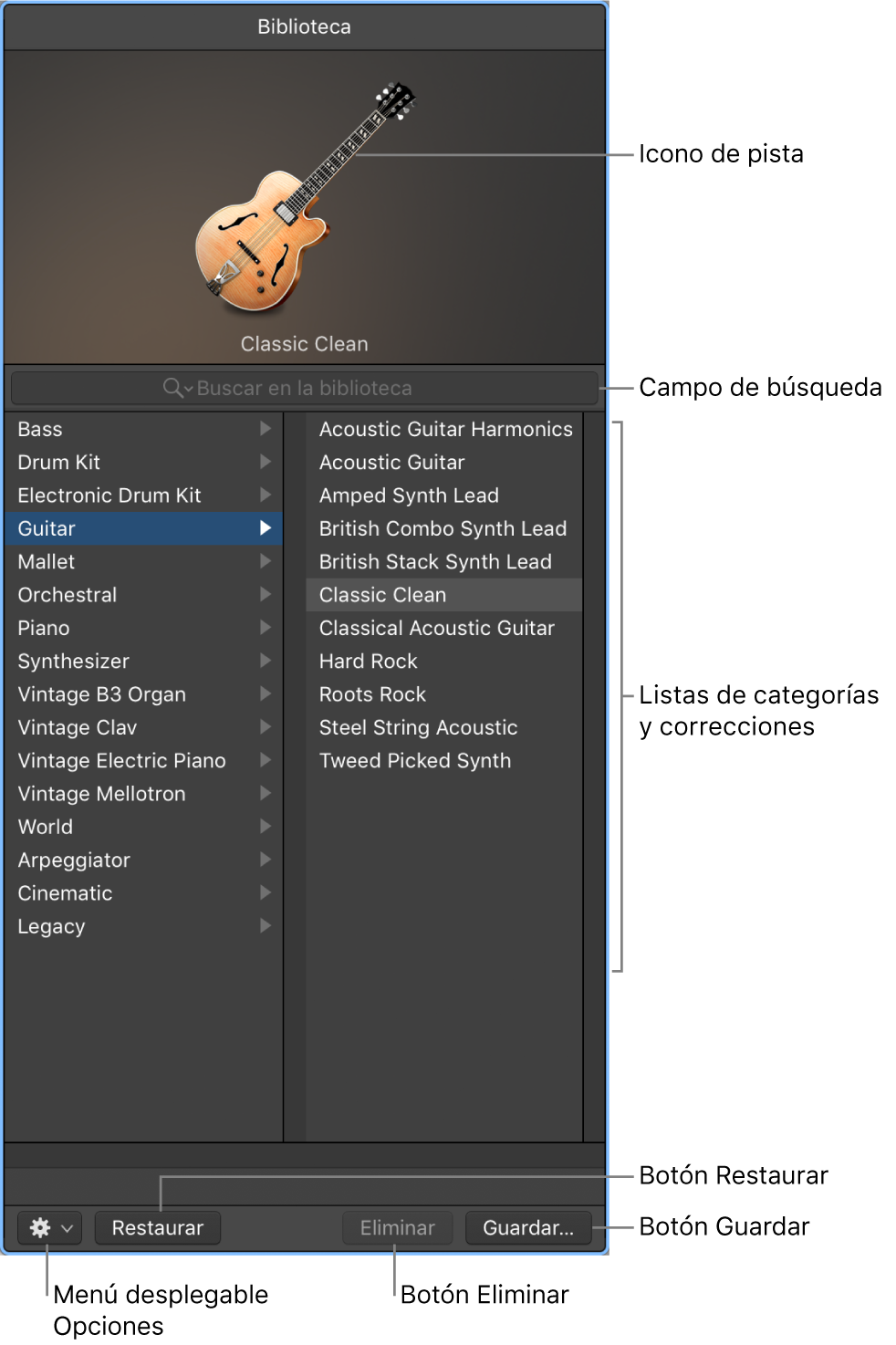Expand the Drum Kit category arrow

(266, 462)
